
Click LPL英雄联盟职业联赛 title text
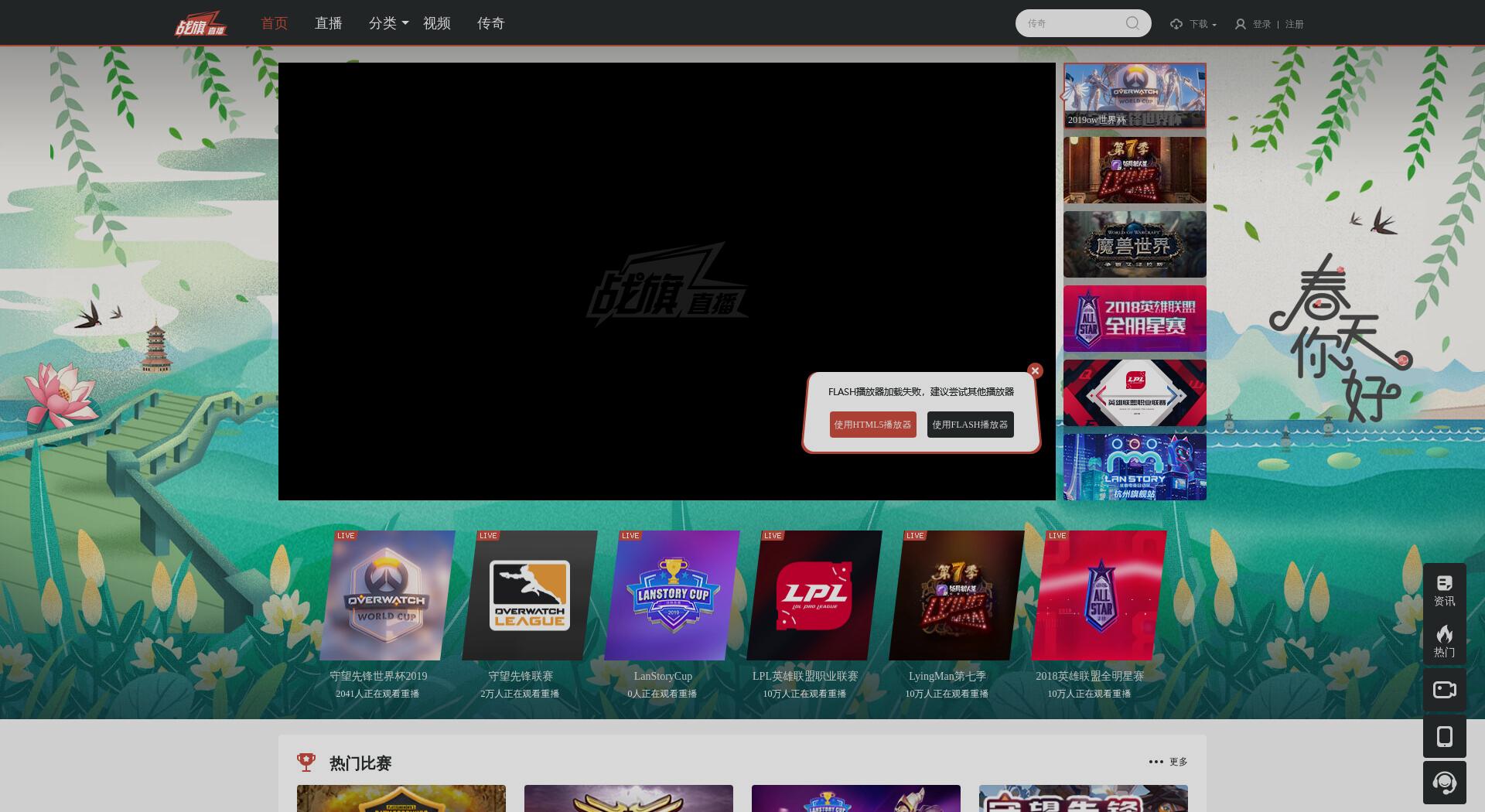pyautogui.click(x=805, y=676)
